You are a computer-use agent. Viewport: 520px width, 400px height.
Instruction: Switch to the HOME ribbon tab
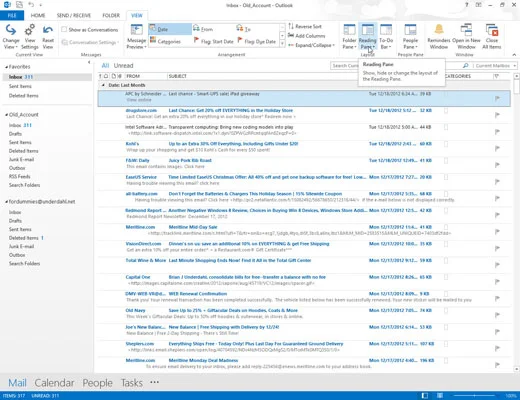(x=38, y=15)
